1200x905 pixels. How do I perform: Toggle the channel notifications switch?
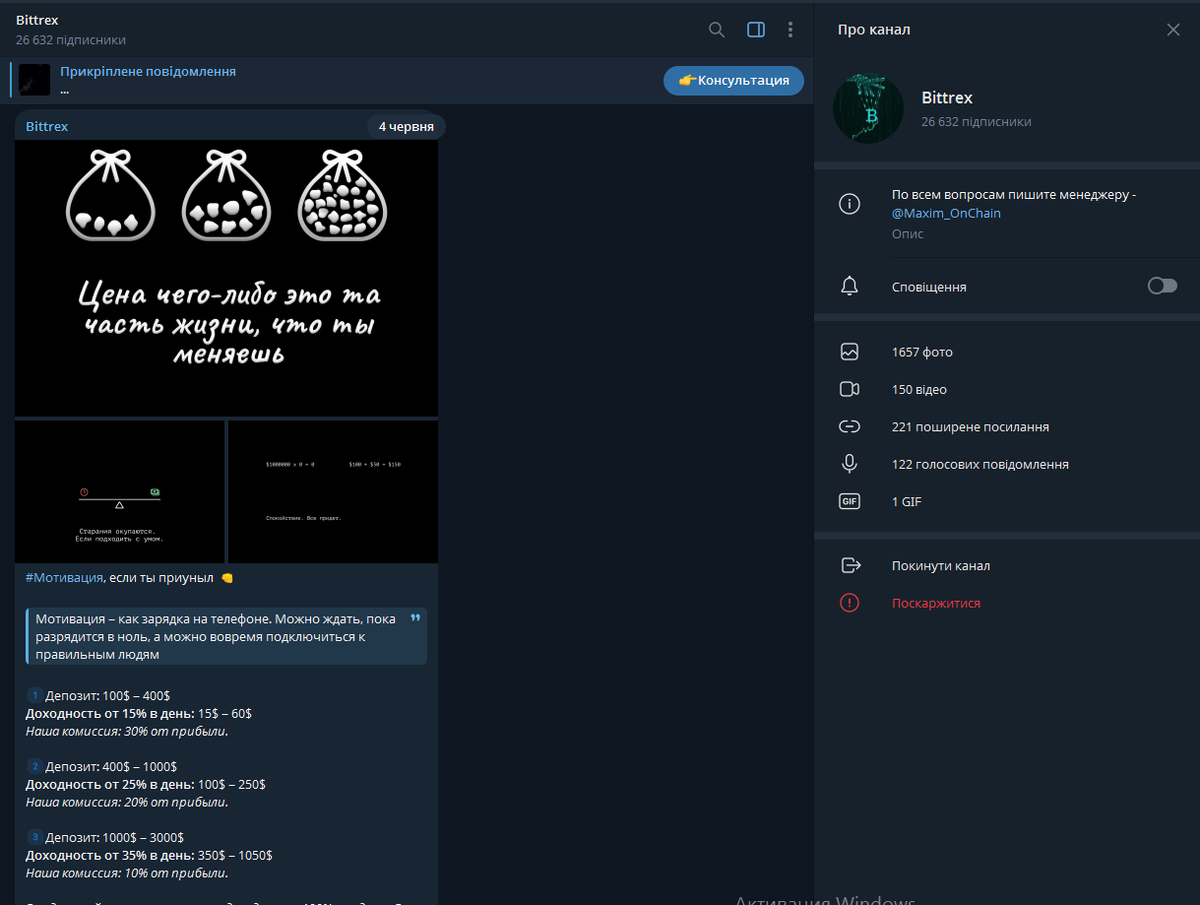(1162, 287)
